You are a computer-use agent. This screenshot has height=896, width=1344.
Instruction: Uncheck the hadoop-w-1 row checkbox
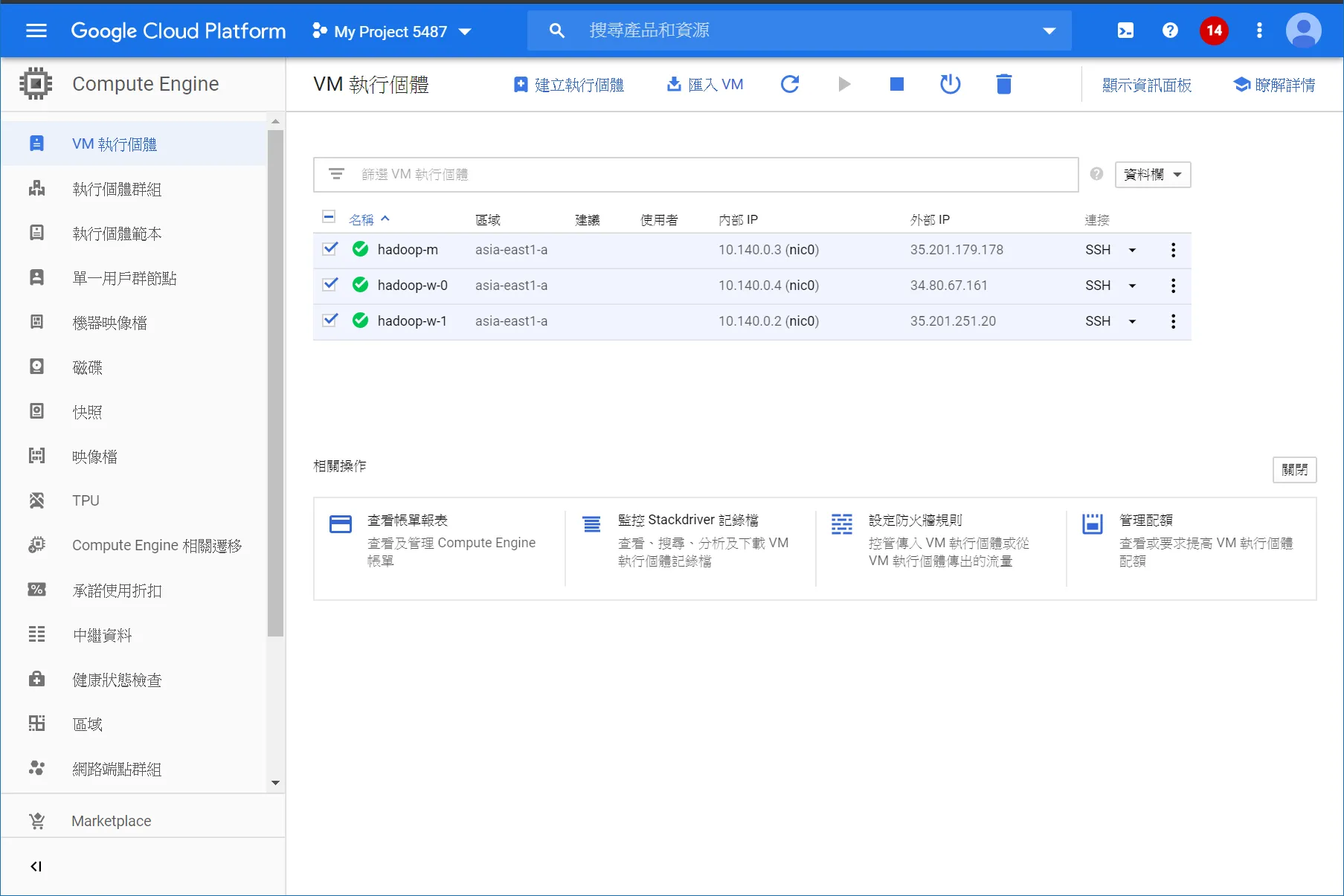330,320
